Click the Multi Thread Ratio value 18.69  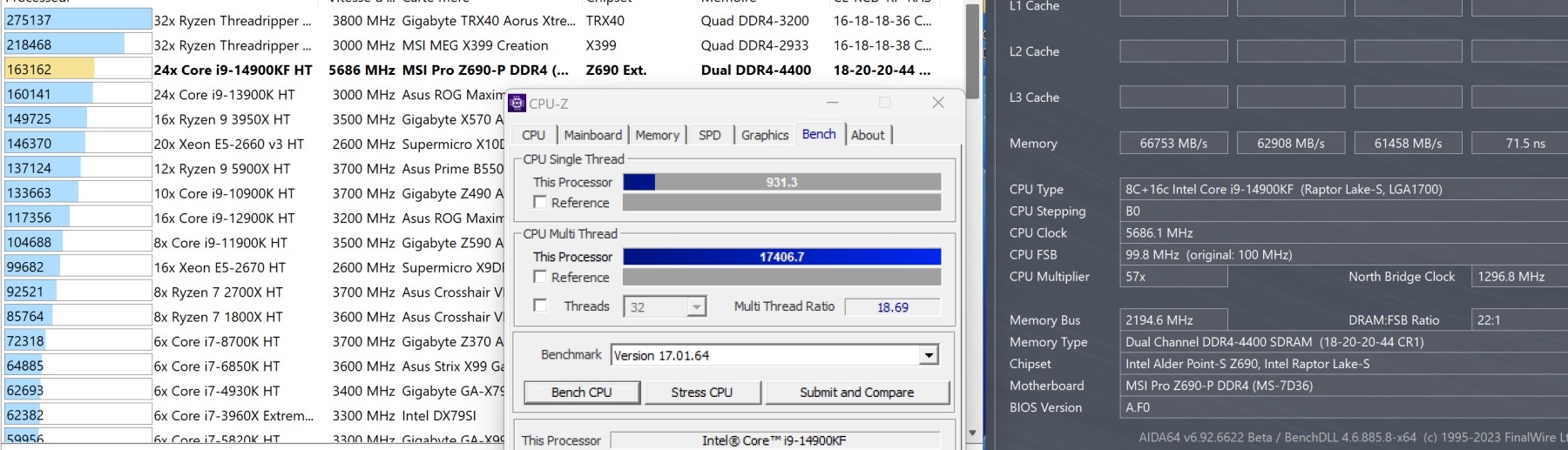(x=893, y=307)
